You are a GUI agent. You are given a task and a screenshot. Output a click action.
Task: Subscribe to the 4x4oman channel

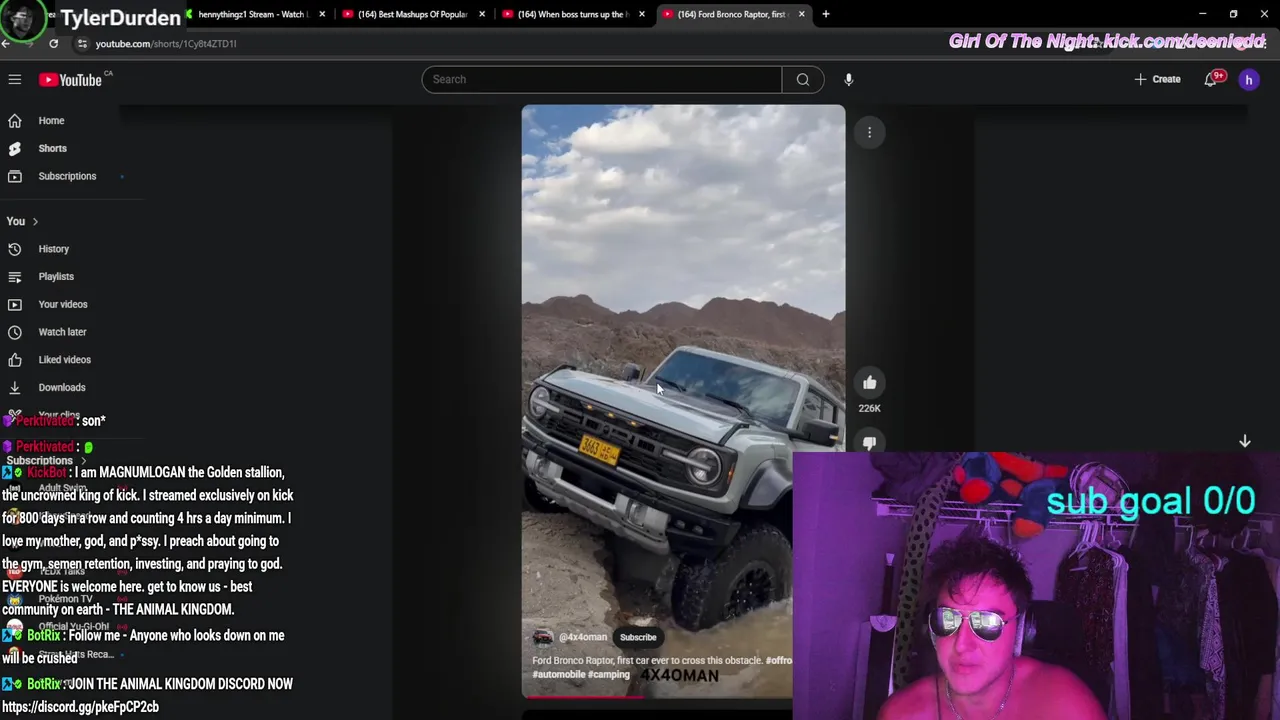click(638, 637)
